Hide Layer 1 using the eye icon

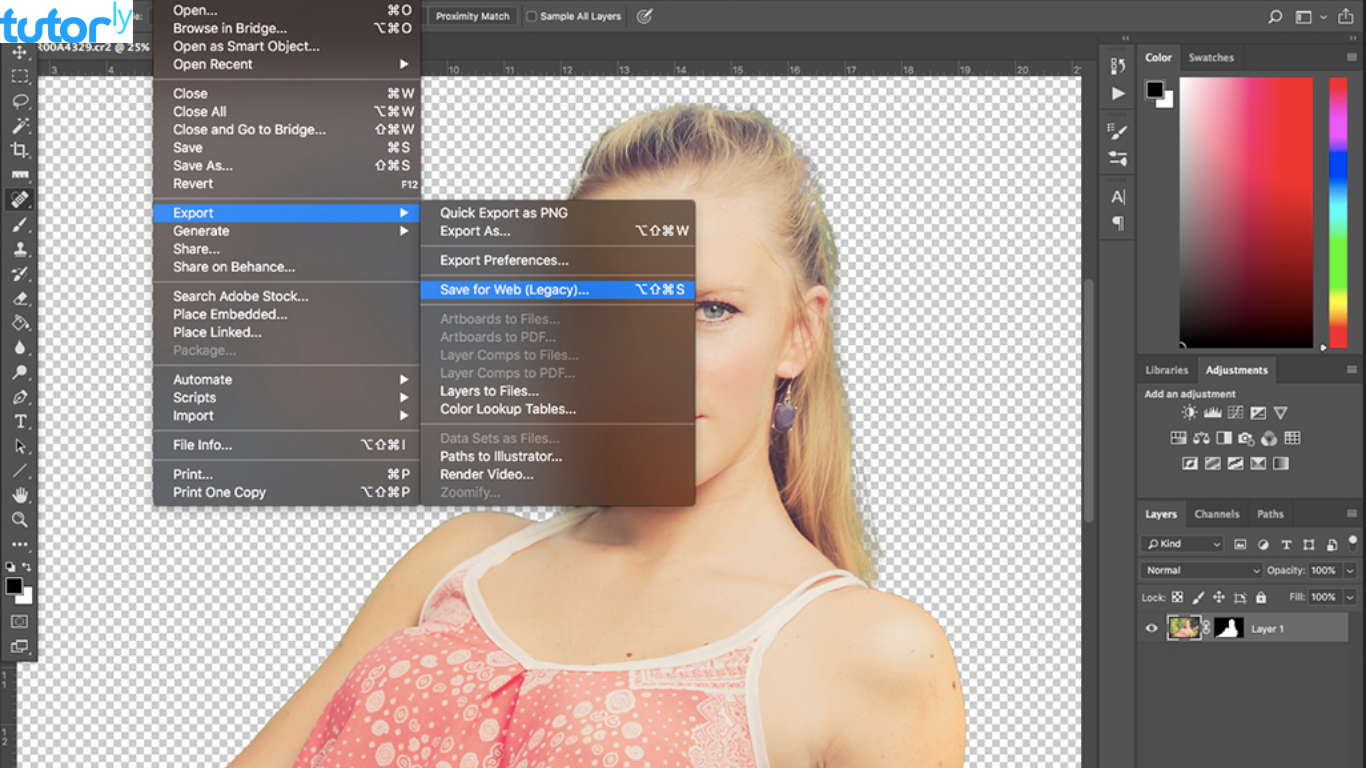[1151, 629]
